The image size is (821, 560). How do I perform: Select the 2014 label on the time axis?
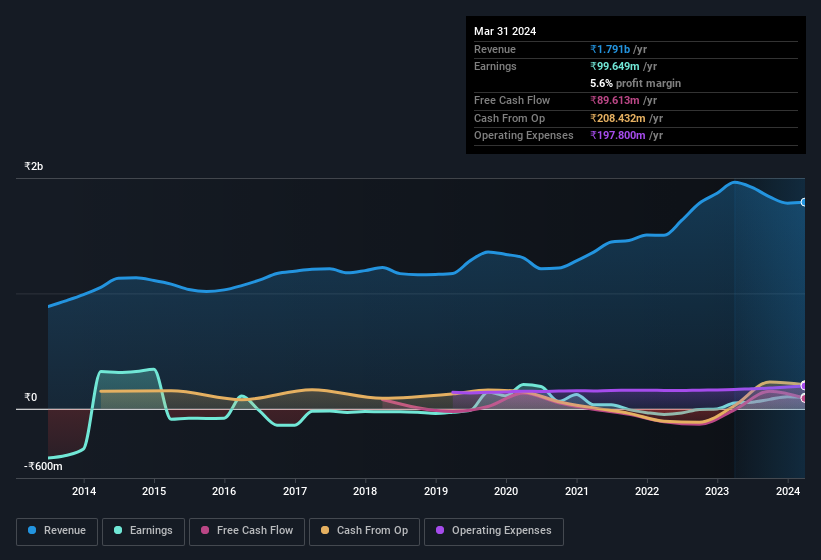click(x=84, y=491)
